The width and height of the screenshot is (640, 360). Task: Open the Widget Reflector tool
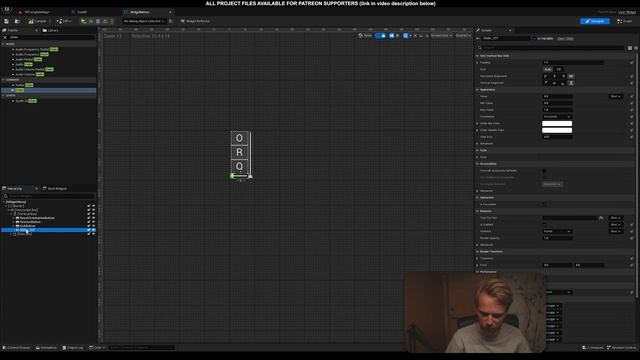click(x=195, y=21)
